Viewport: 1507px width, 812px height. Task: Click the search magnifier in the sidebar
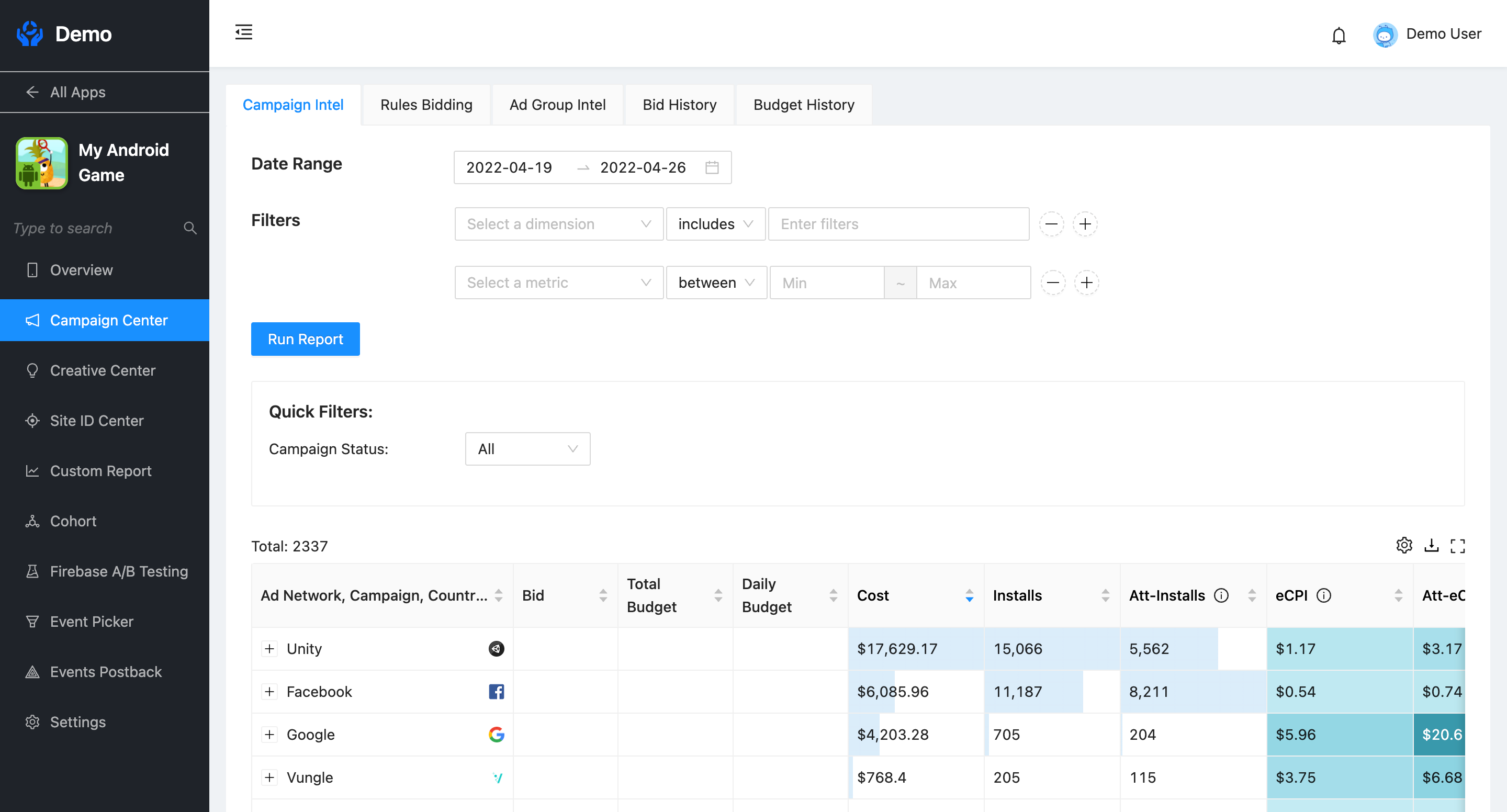coord(190,228)
